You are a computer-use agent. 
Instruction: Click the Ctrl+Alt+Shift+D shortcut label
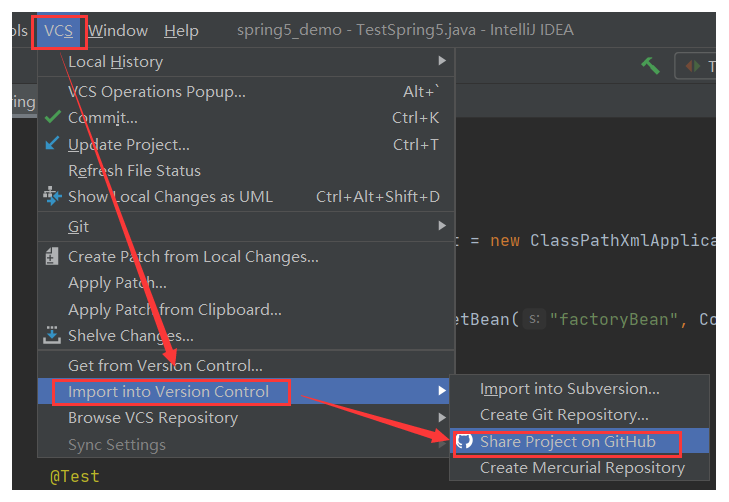378,197
